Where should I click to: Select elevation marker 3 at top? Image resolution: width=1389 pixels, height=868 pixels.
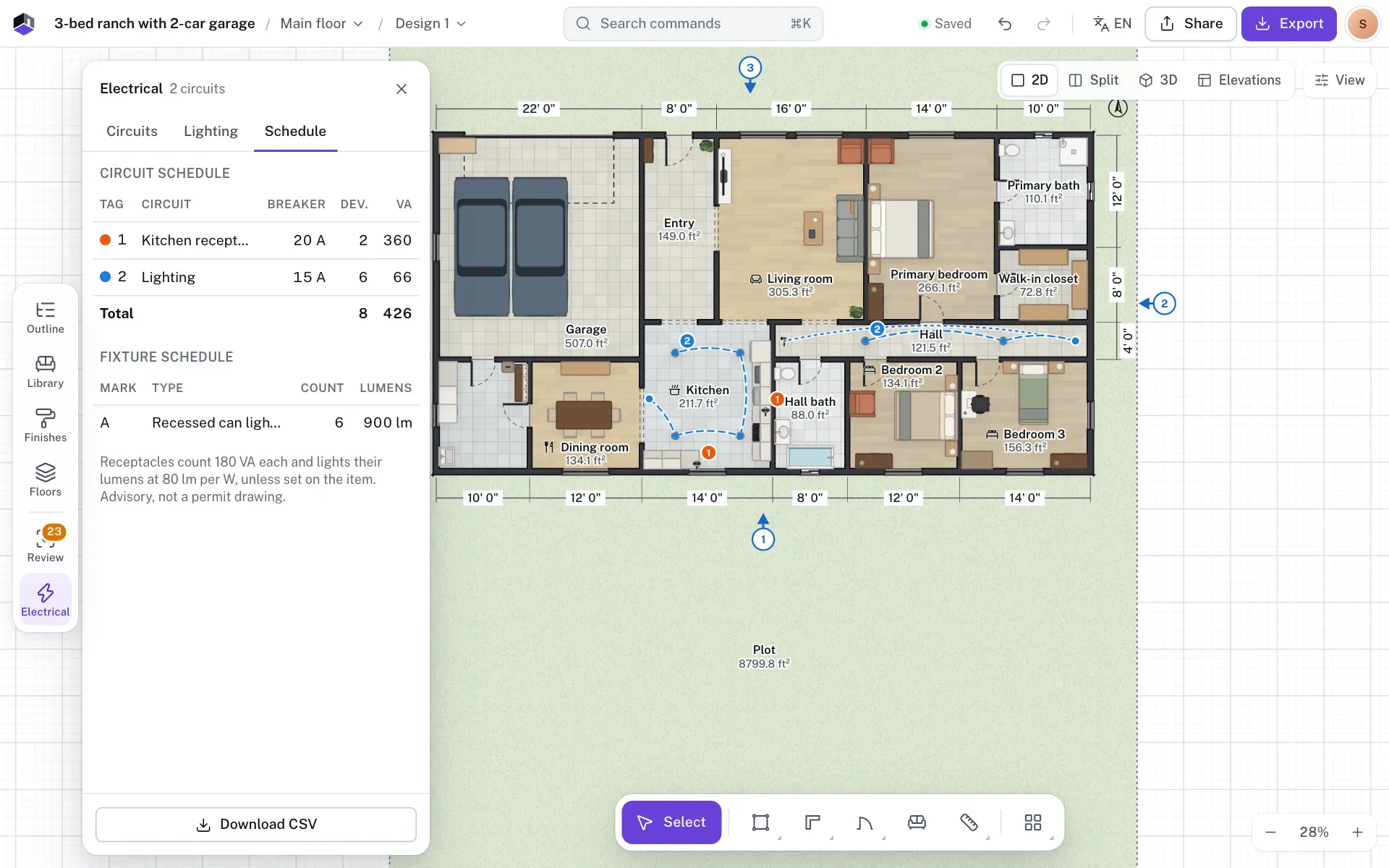750,68
